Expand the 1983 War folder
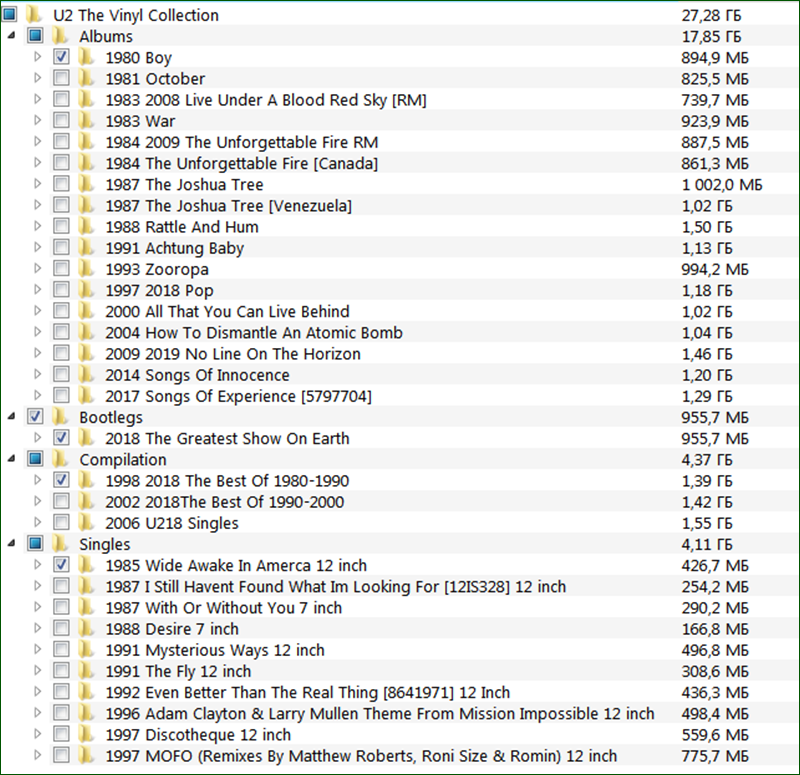This screenshot has width=800, height=775. coord(38,120)
